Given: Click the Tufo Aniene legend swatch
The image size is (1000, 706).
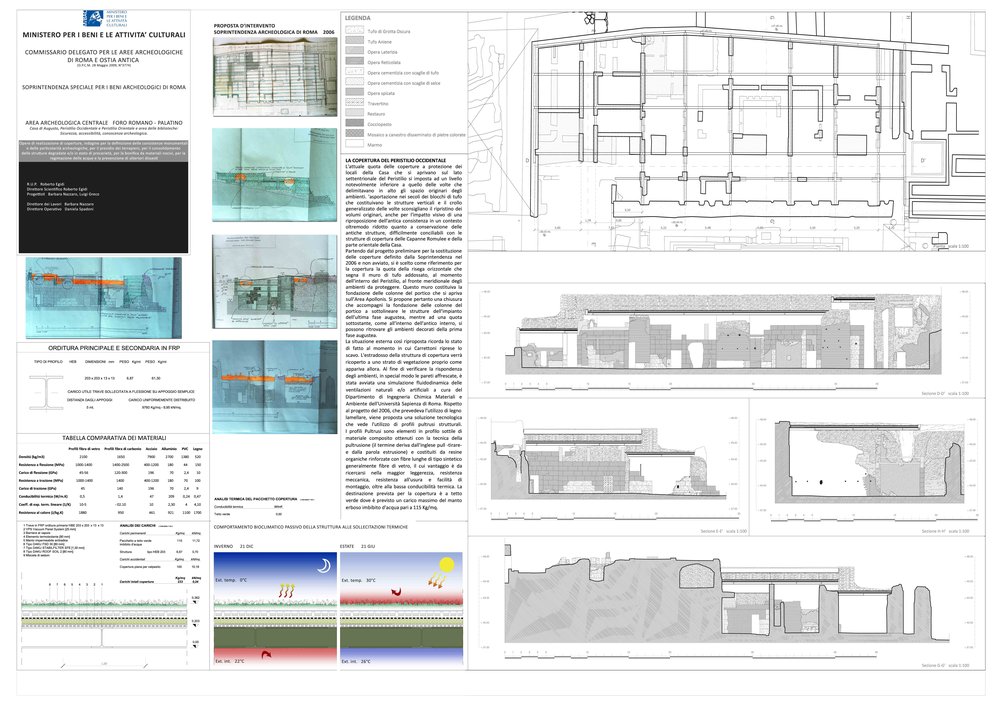Looking at the screenshot, I should 354,41.
